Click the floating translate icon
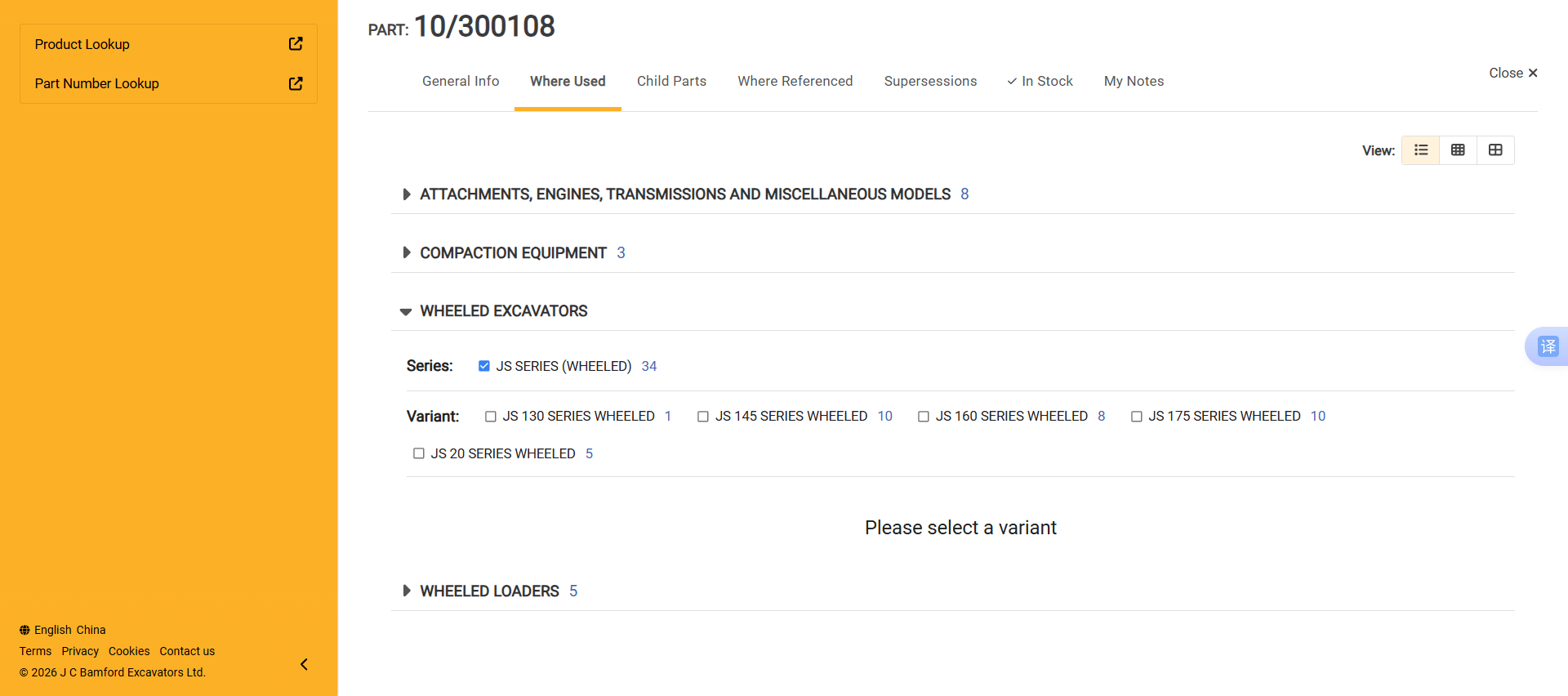1568x696 pixels. point(1548,346)
